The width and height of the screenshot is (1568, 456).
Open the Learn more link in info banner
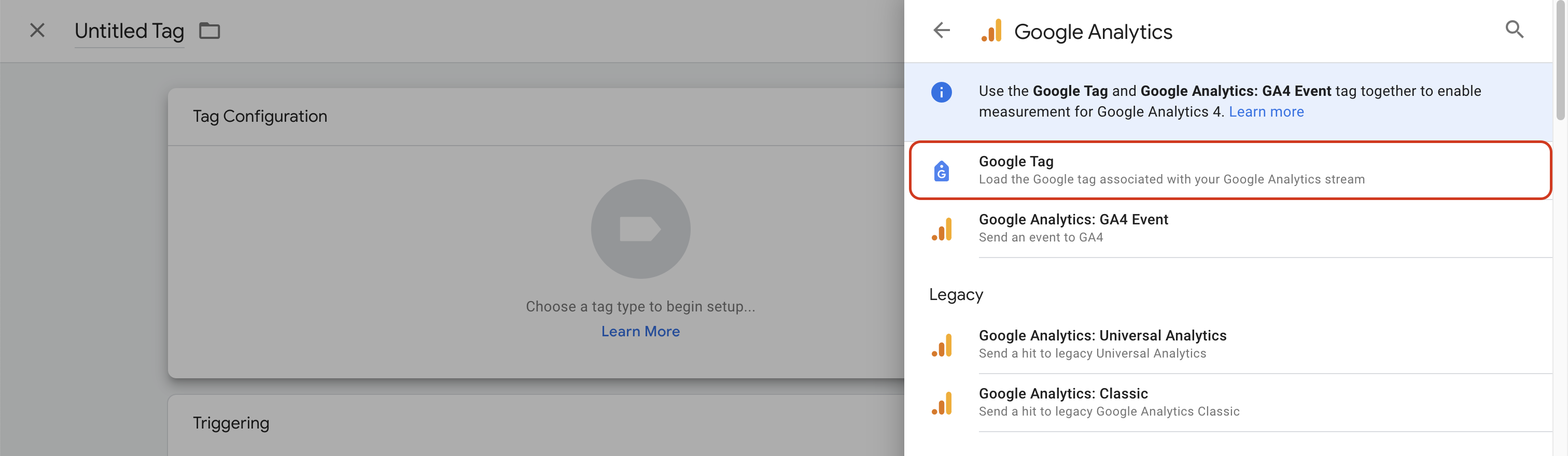pyautogui.click(x=1266, y=112)
